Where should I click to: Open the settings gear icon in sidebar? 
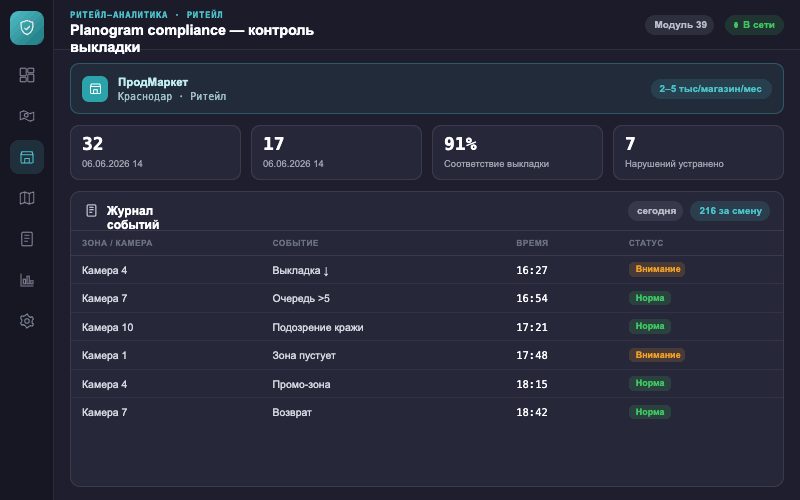27,321
